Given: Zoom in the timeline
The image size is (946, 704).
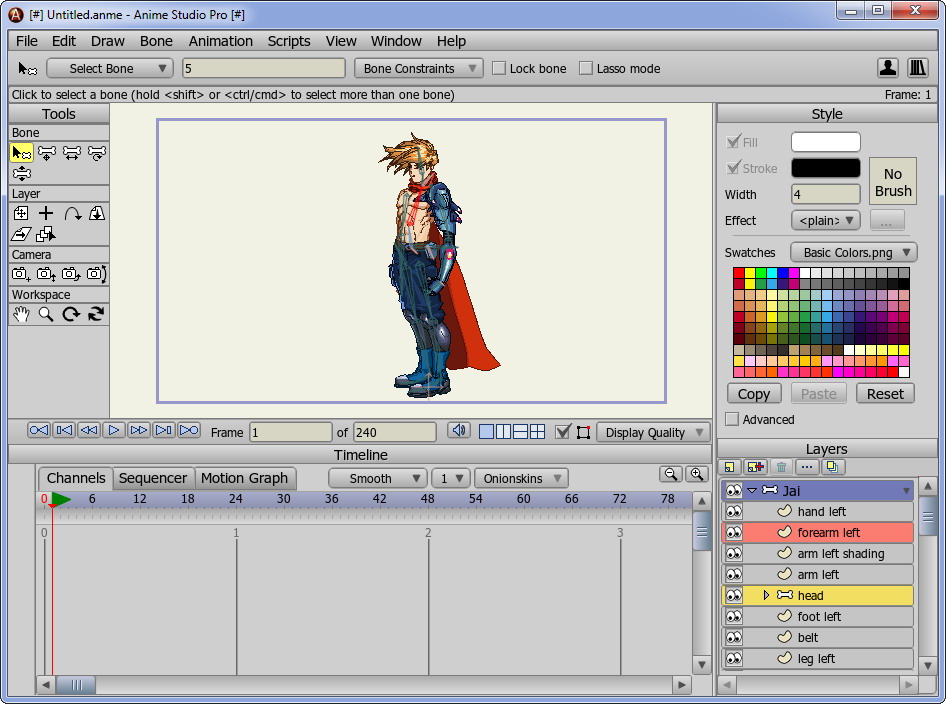Looking at the screenshot, I should [697, 475].
